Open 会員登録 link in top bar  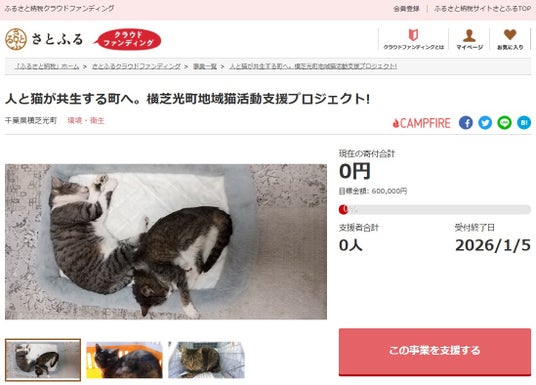[x=406, y=9]
